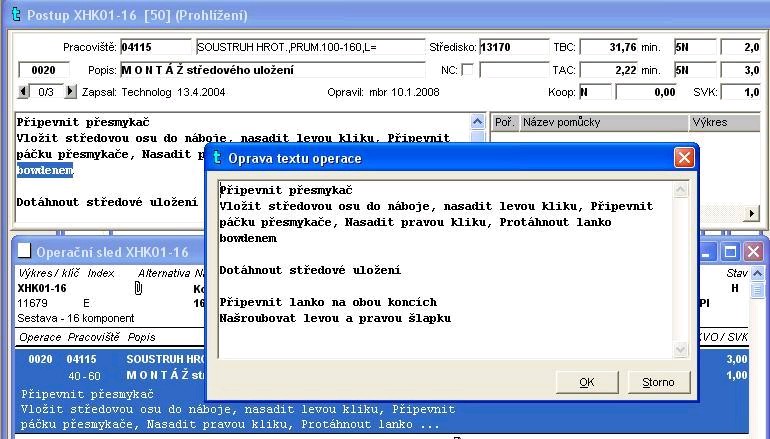The width and height of the screenshot is (770, 439).
Task: Click the OK button in the dialog
Action: [x=586, y=382]
